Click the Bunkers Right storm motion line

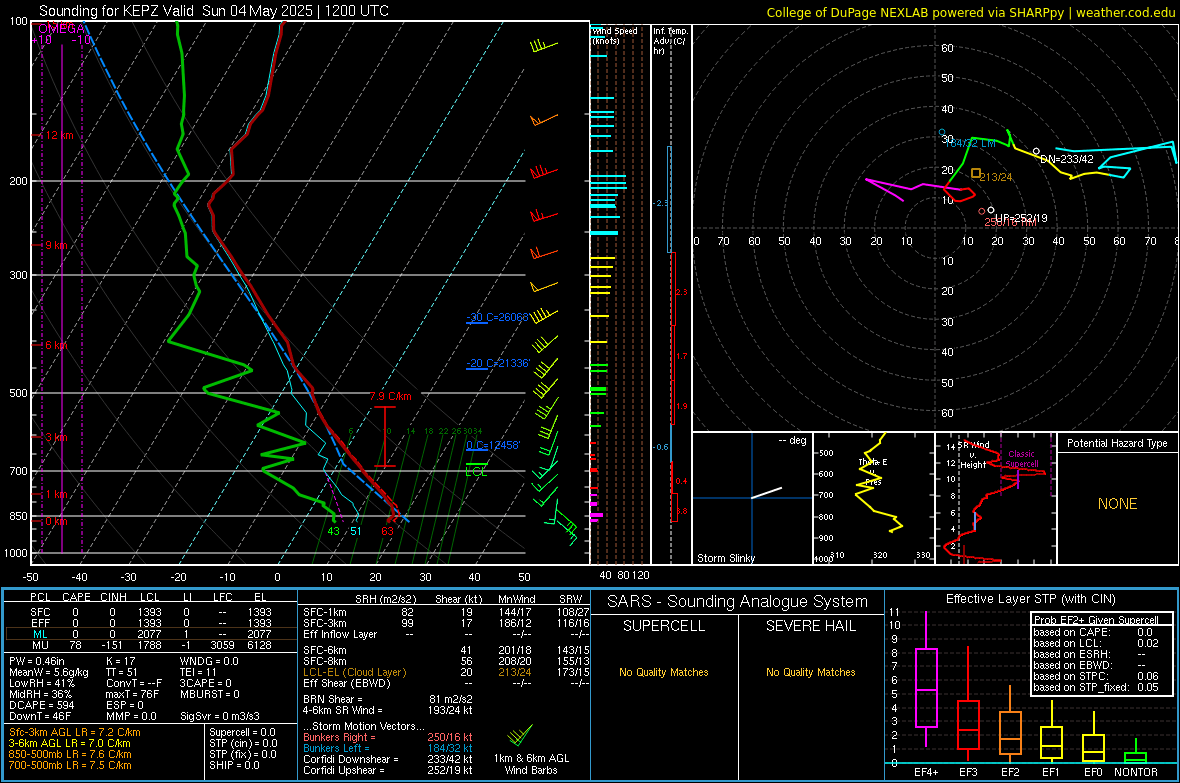click(x=388, y=737)
